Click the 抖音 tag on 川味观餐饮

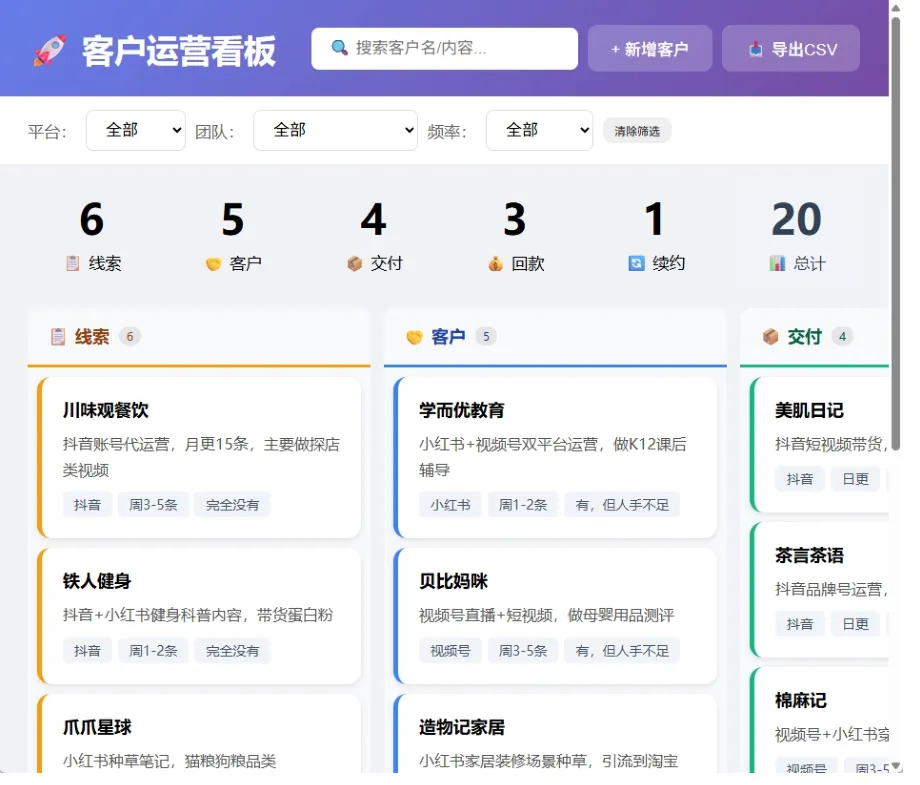87,505
